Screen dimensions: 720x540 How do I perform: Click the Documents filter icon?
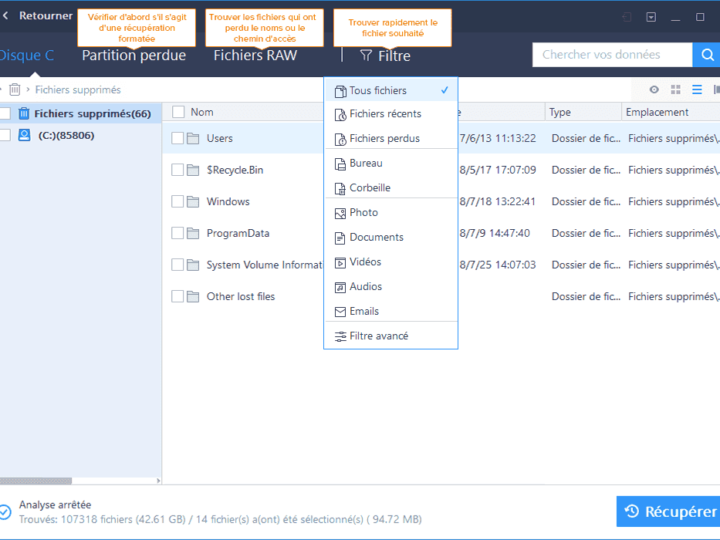(x=340, y=238)
